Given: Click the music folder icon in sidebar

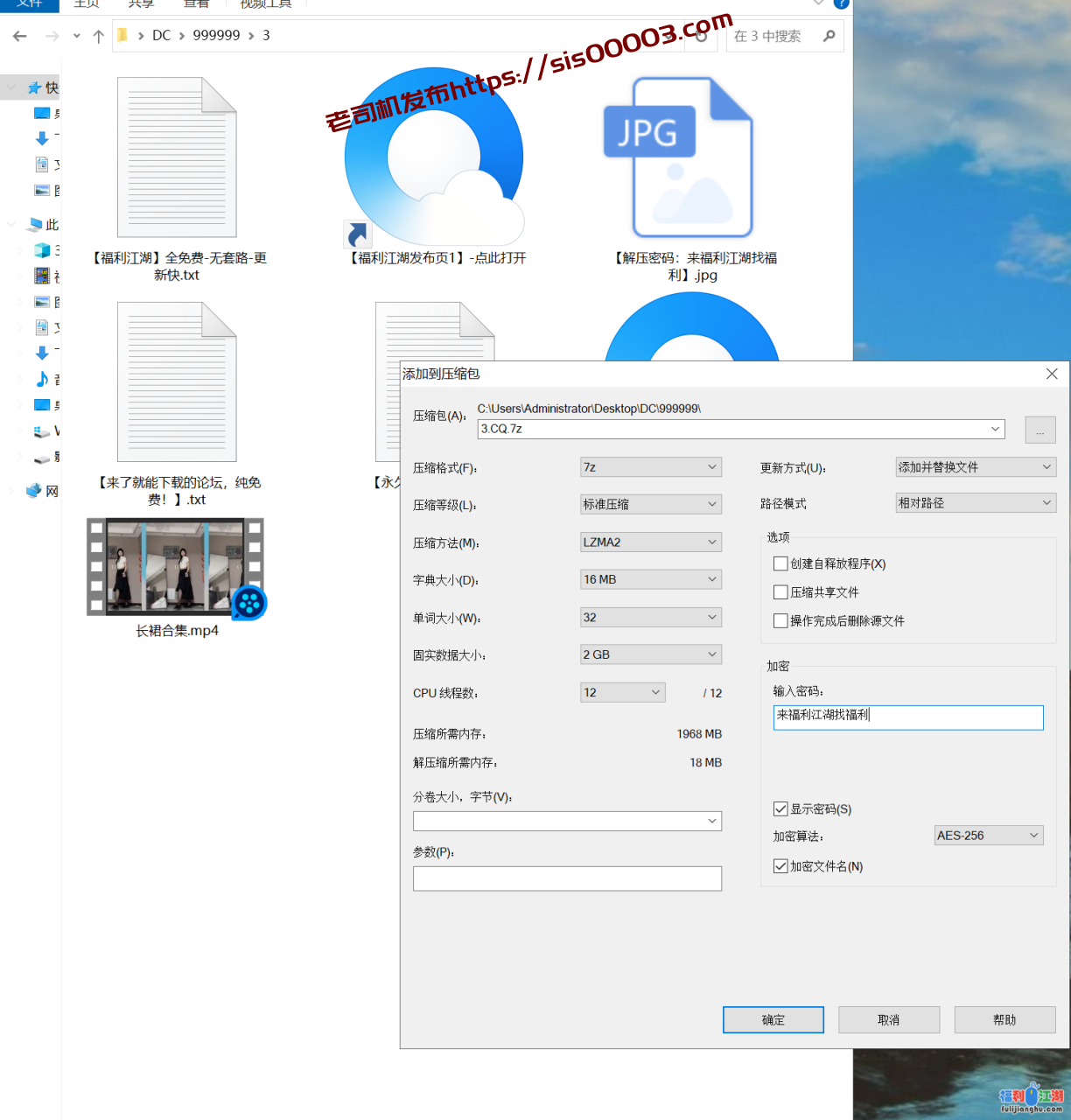Looking at the screenshot, I should [x=42, y=379].
